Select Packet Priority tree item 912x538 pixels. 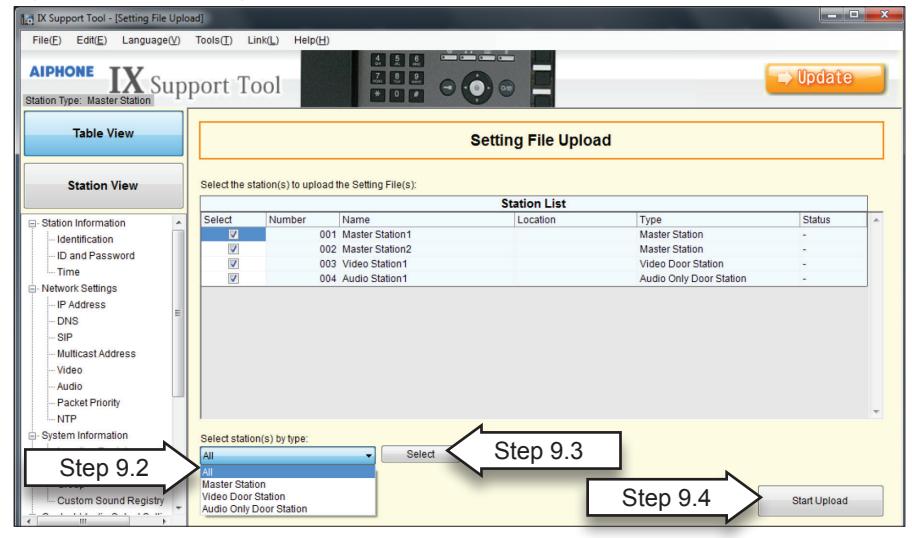[88, 402]
